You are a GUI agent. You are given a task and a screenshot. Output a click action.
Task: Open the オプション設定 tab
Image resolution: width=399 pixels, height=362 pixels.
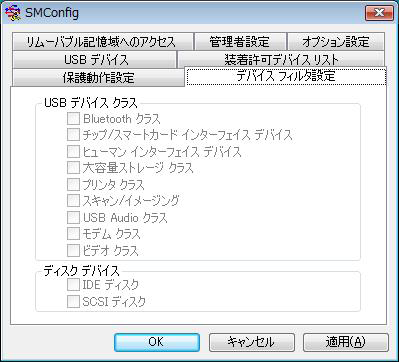[x=335, y=42]
